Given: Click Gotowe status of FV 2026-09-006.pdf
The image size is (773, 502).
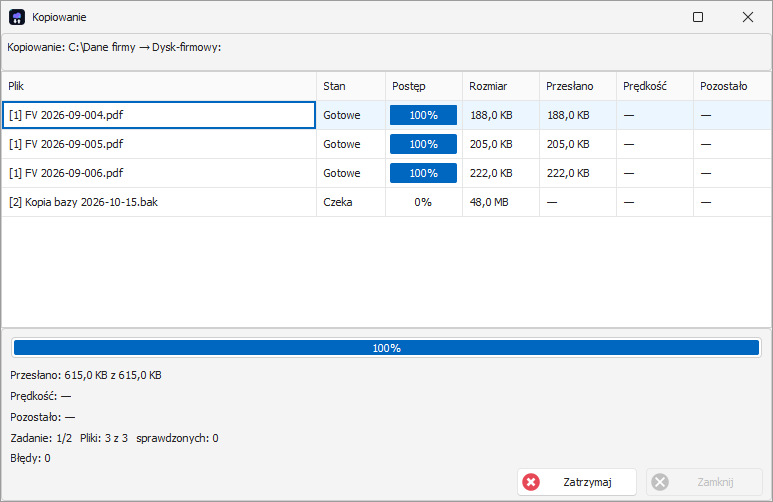Looking at the screenshot, I should 351,173.
